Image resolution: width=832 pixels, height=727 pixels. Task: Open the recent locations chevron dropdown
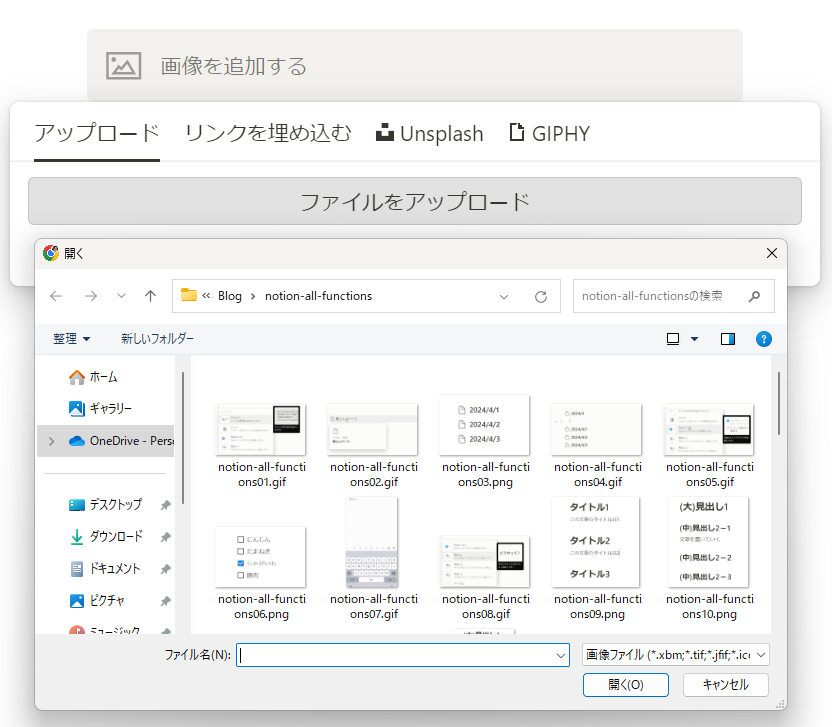[x=122, y=296]
